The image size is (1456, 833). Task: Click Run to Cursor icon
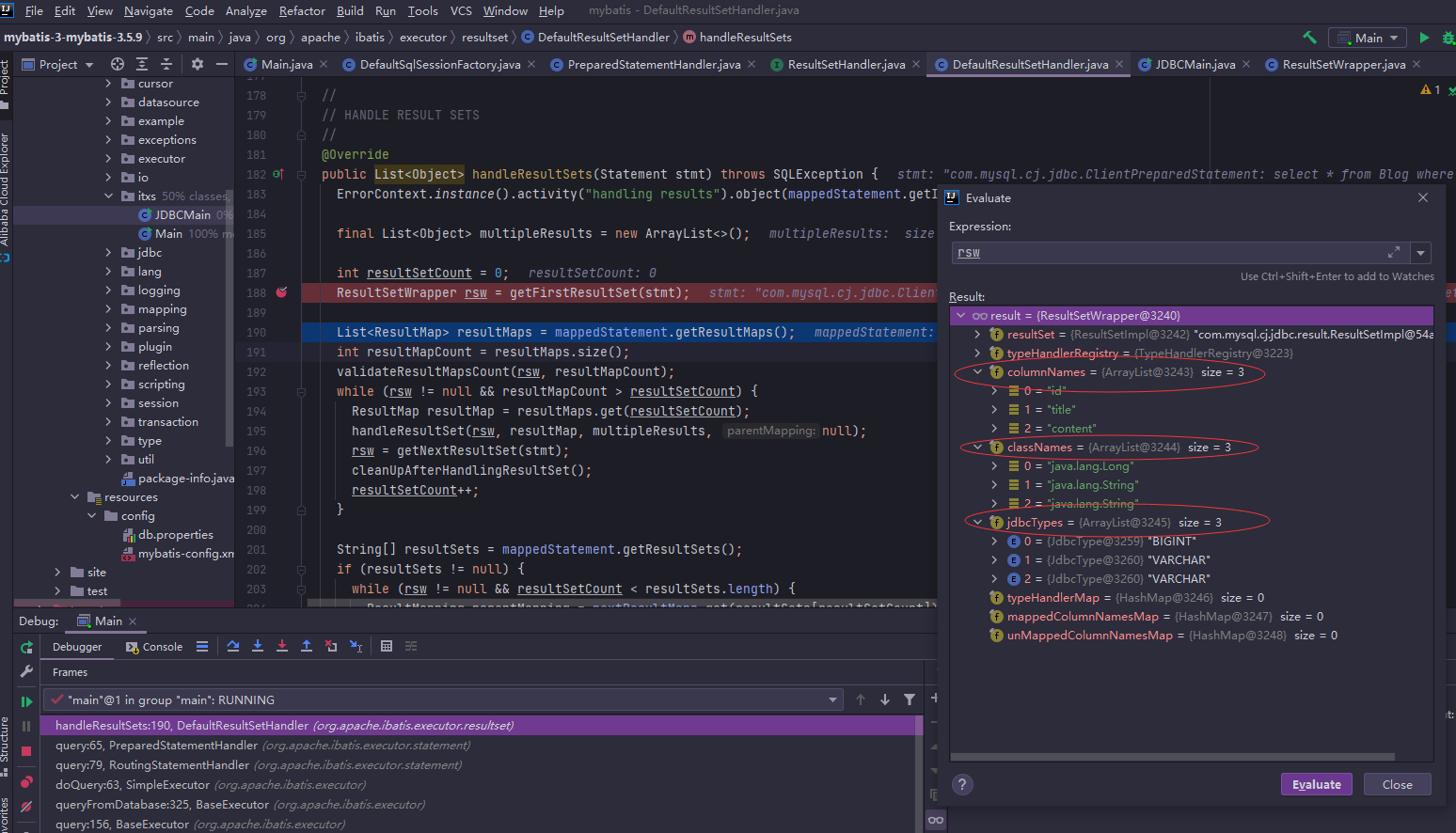[356, 646]
